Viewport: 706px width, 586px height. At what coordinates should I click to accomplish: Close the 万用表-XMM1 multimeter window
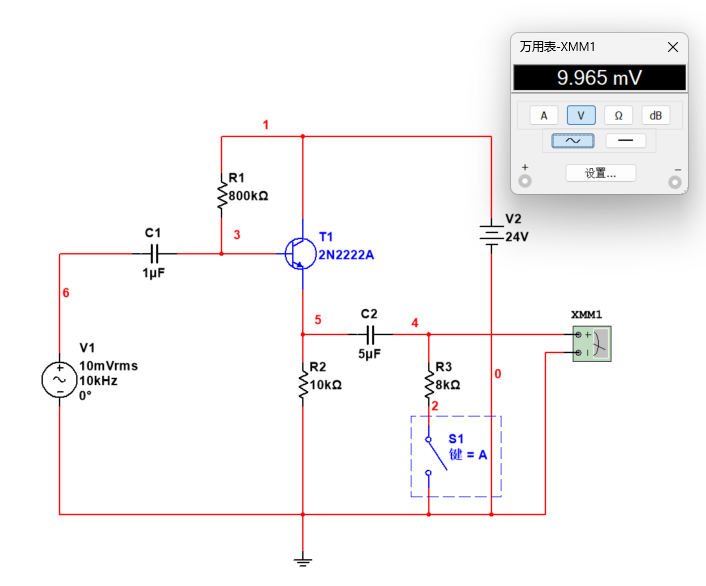point(673,47)
